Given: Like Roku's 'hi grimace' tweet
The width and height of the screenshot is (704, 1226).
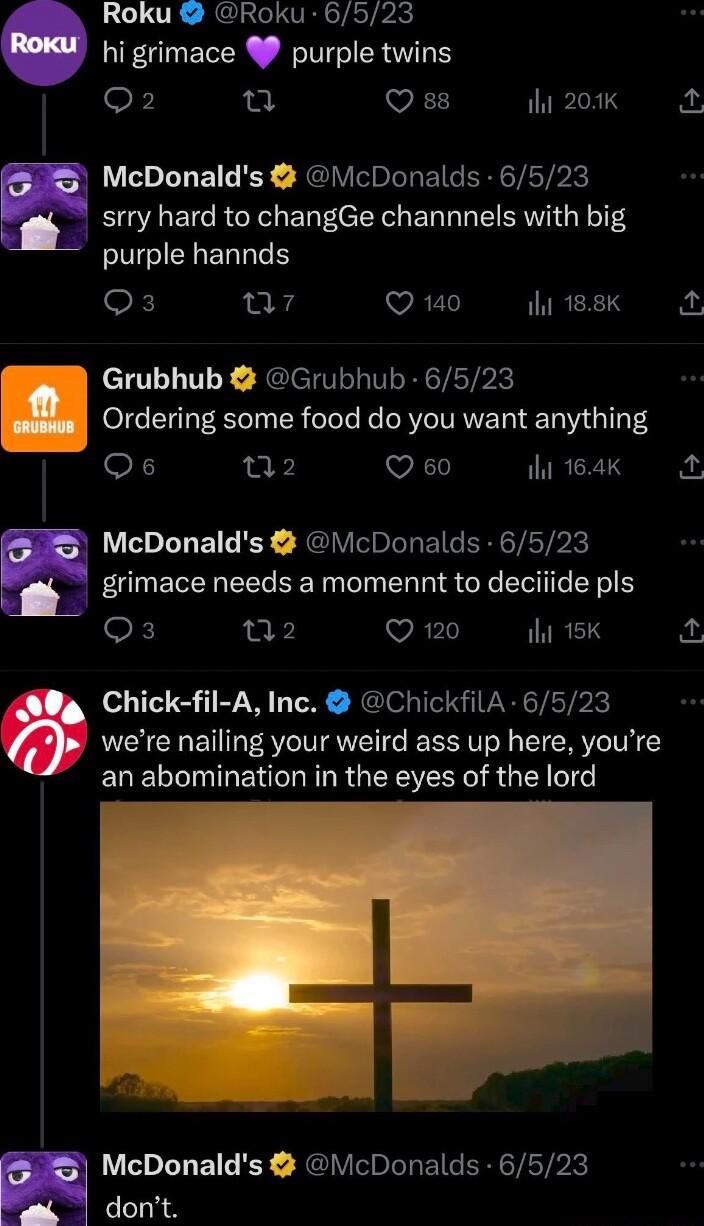Looking at the screenshot, I should click(x=399, y=100).
